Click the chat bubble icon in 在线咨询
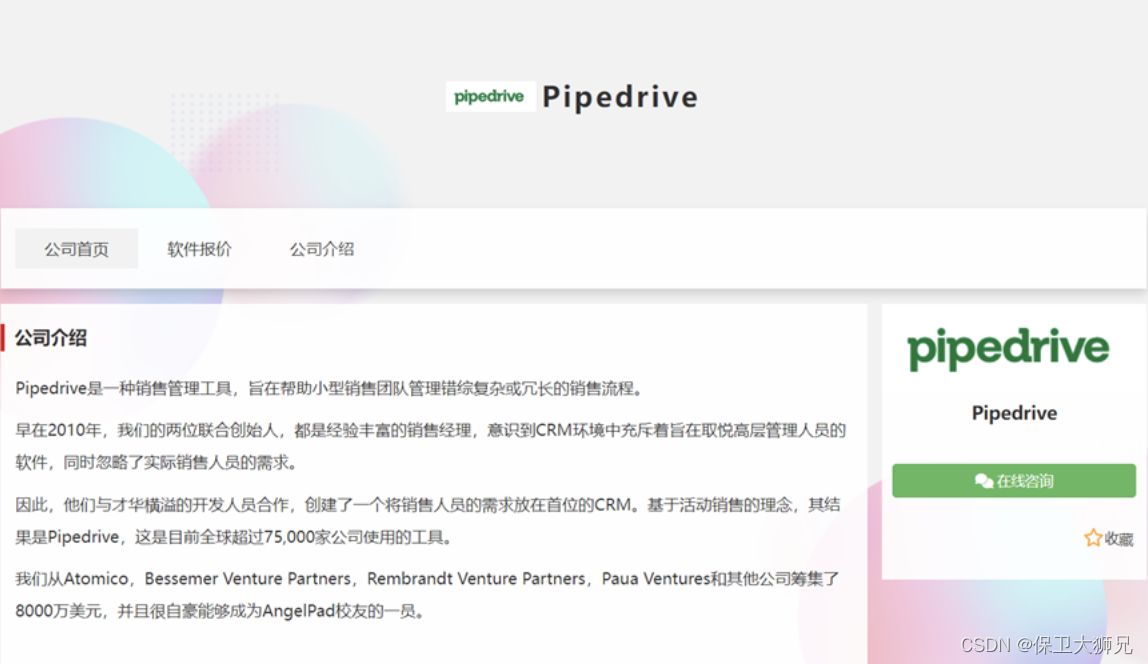1148x664 pixels. click(x=984, y=481)
